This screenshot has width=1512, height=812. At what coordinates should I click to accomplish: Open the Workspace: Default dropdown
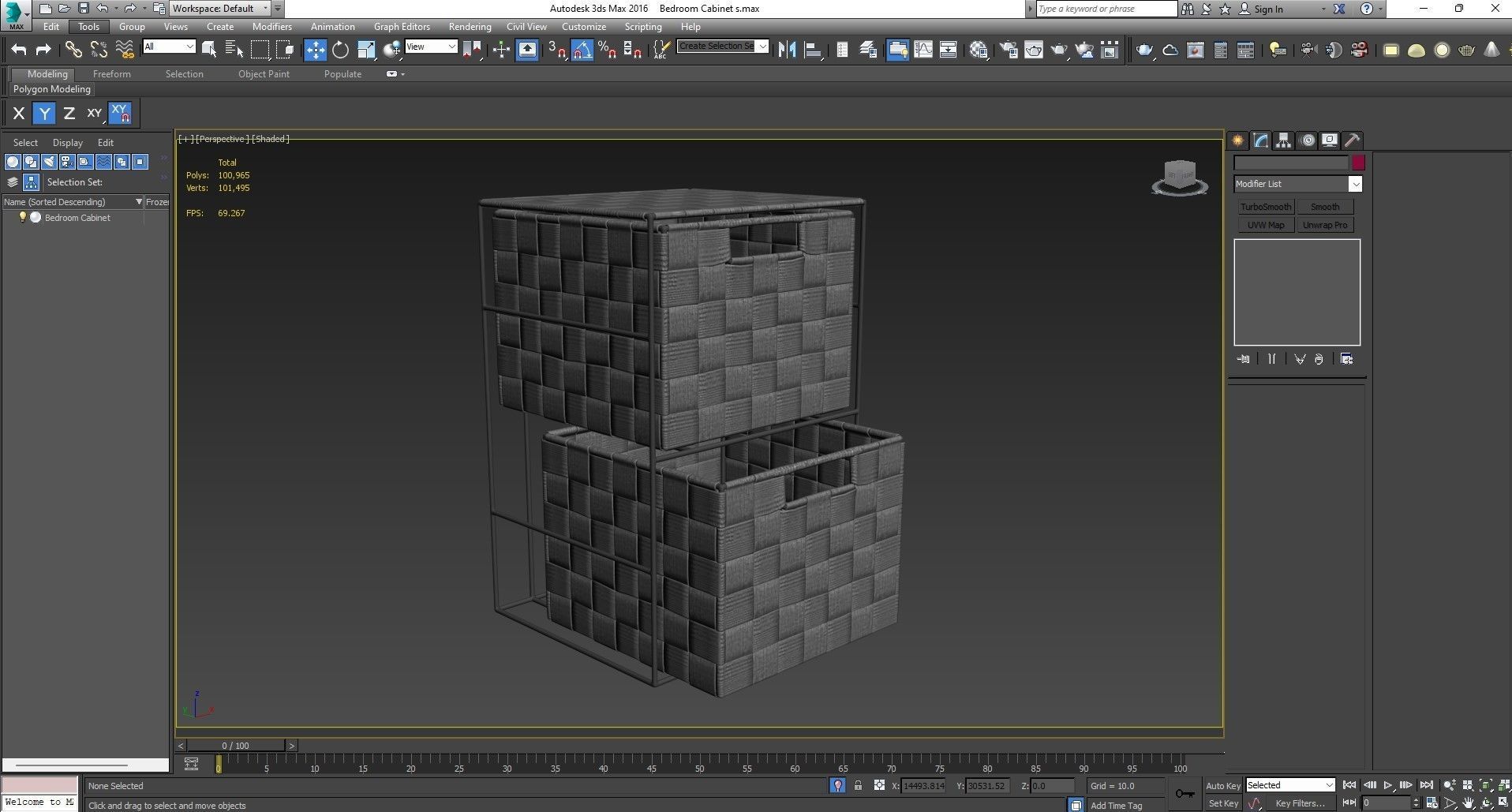tap(219, 9)
